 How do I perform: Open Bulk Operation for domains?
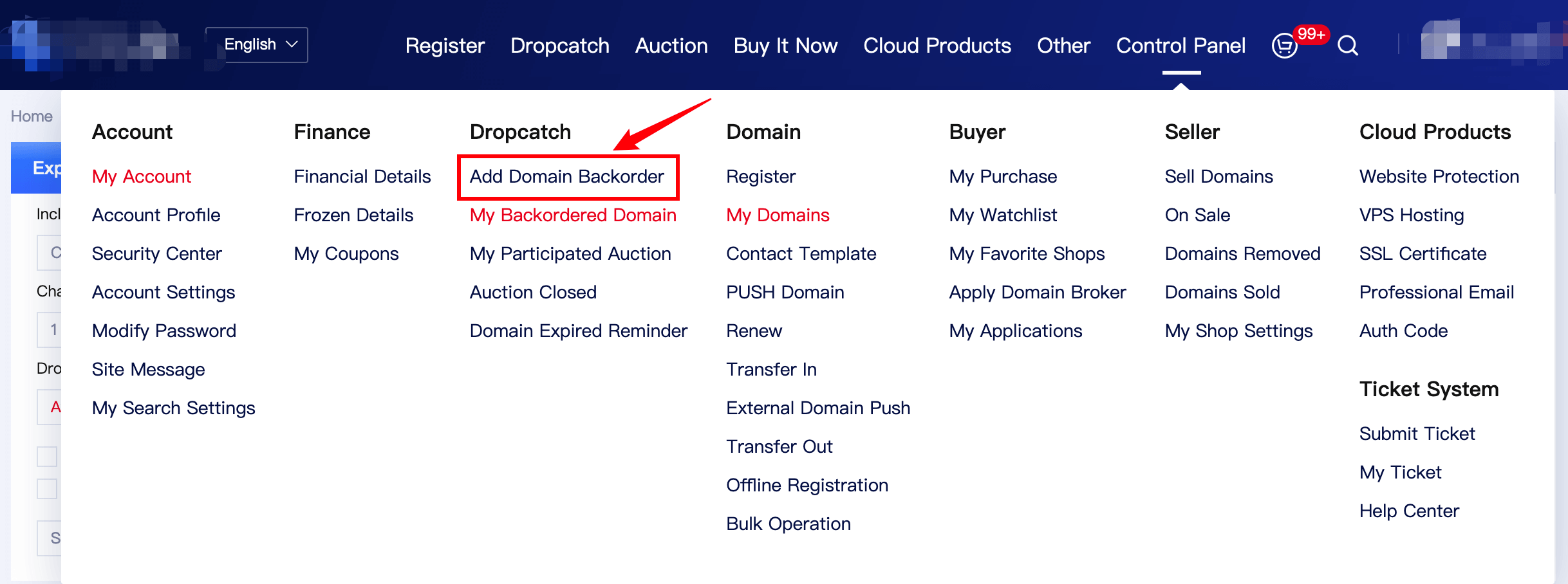pos(788,524)
